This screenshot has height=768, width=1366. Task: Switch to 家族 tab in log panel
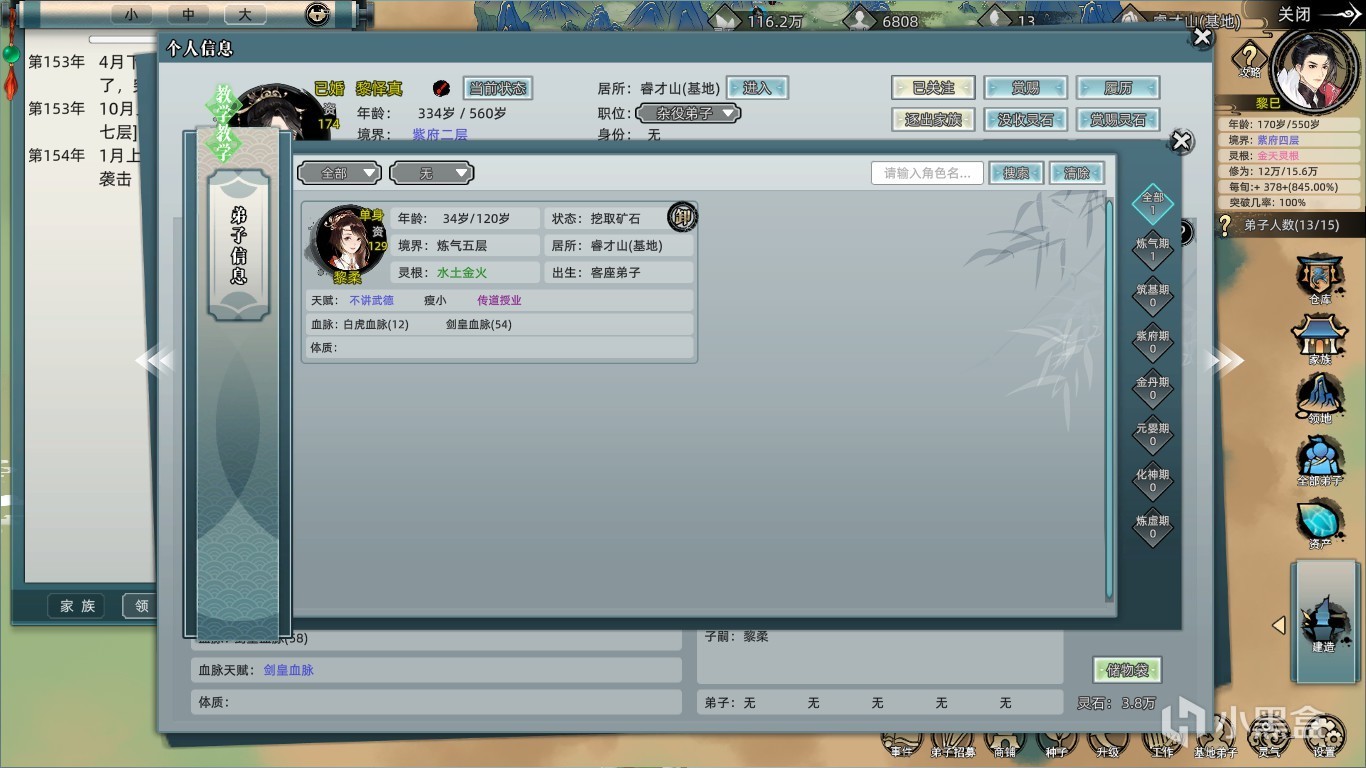pos(77,606)
